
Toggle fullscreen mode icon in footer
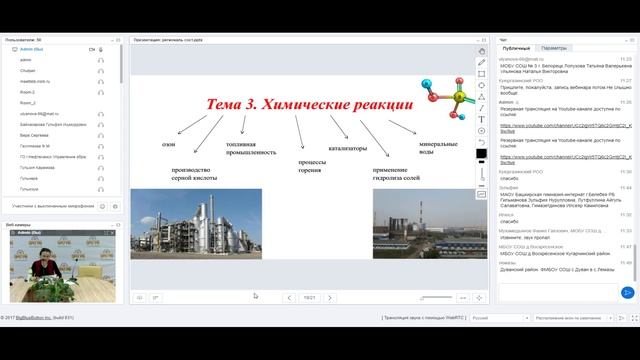tap(634, 318)
